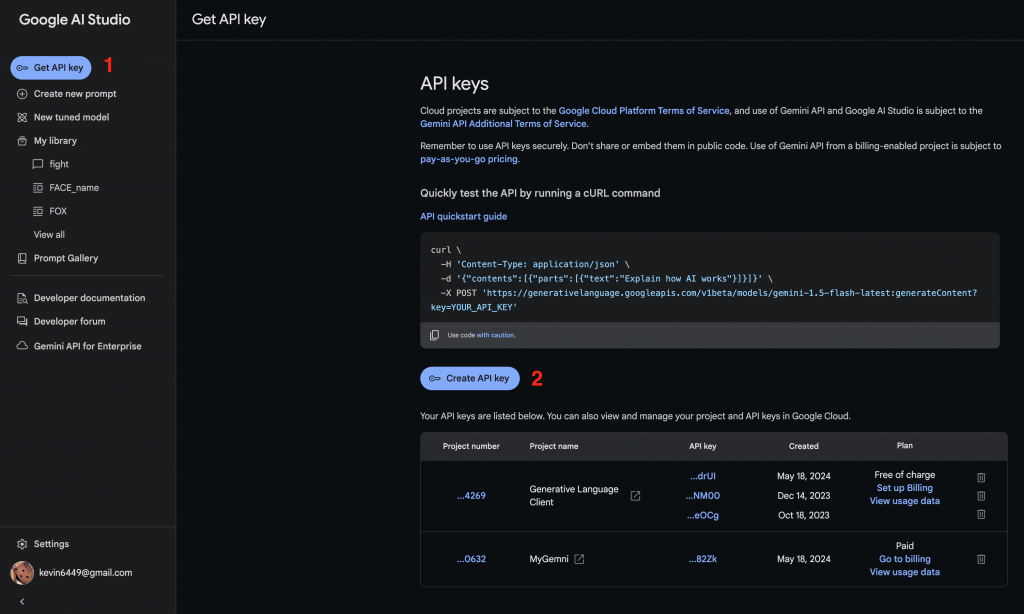The image size is (1024, 614).
Task: Open the pay-as-you-go pricing link
Action: point(469,159)
